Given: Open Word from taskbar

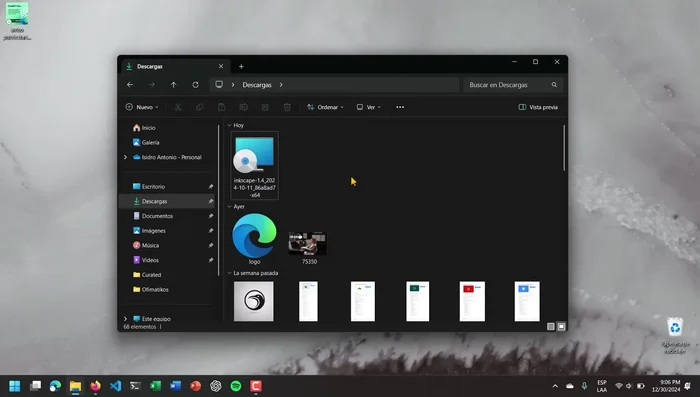Looking at the screenshot, I should pos(175,386).
